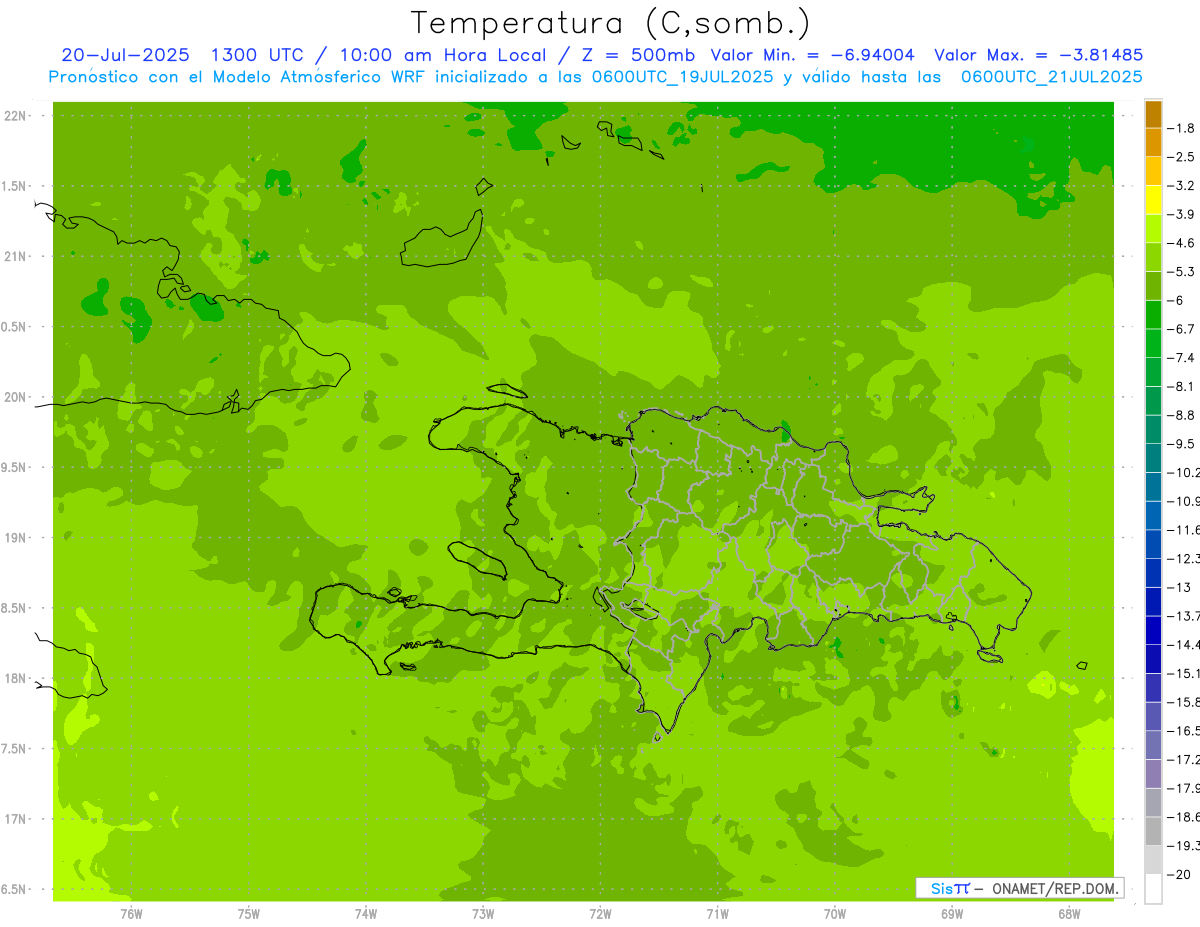Image resolution: width=1200 pixels, height=927 pixels.
Task: Select the bright green swatch between -6 and -6.7
Action: point(1153,315)
